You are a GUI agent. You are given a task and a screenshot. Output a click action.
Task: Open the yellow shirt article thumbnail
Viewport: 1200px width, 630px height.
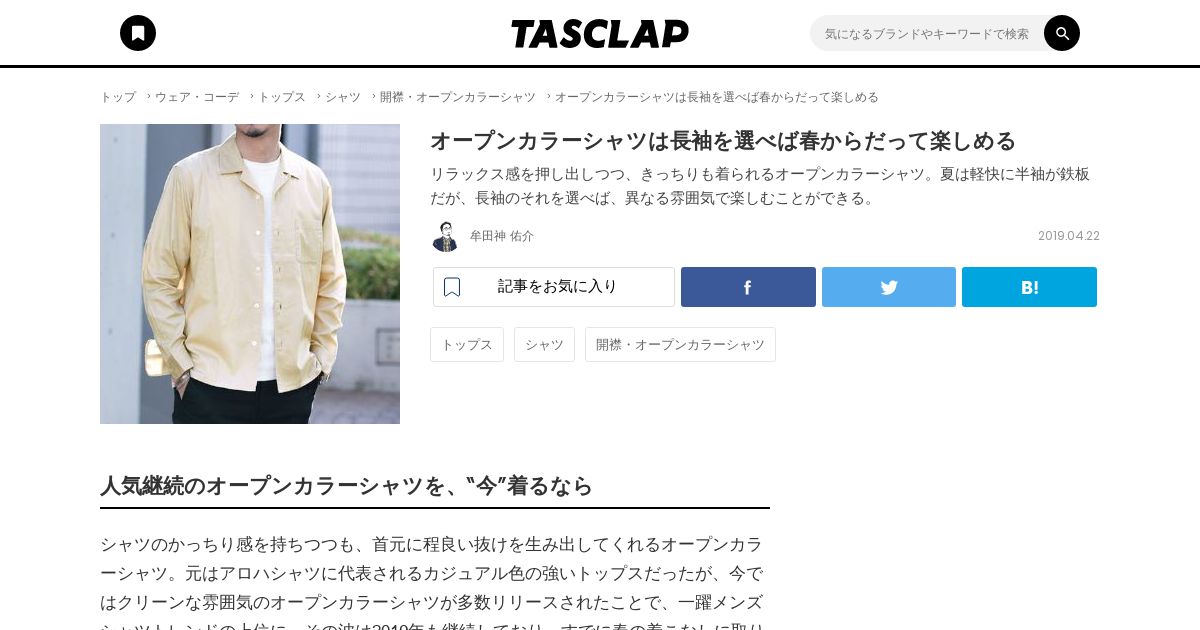[250, 274]
